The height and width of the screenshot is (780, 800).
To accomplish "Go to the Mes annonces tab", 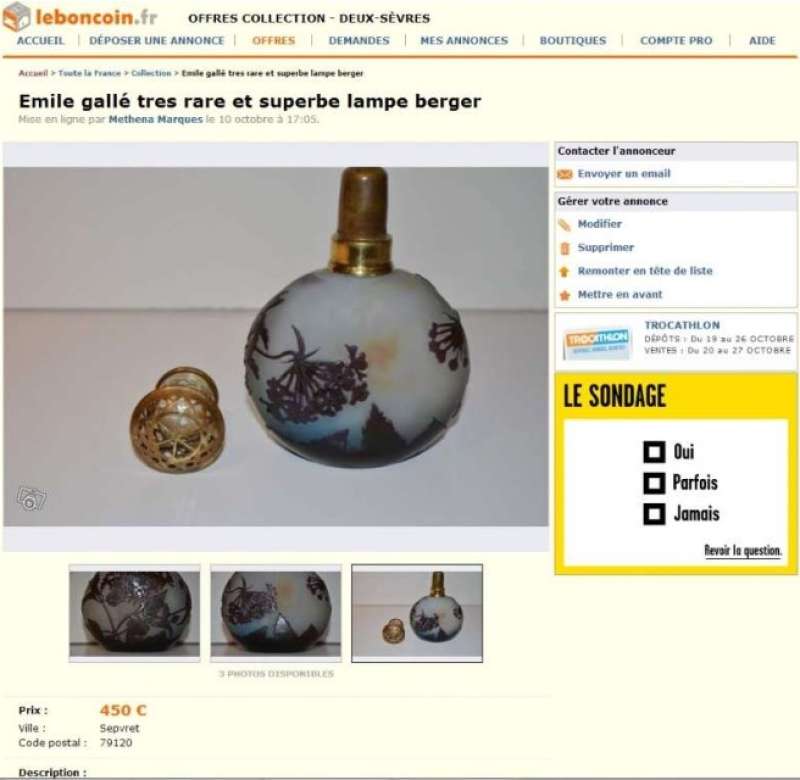I will pyautogui.click(x=464, y=41).
